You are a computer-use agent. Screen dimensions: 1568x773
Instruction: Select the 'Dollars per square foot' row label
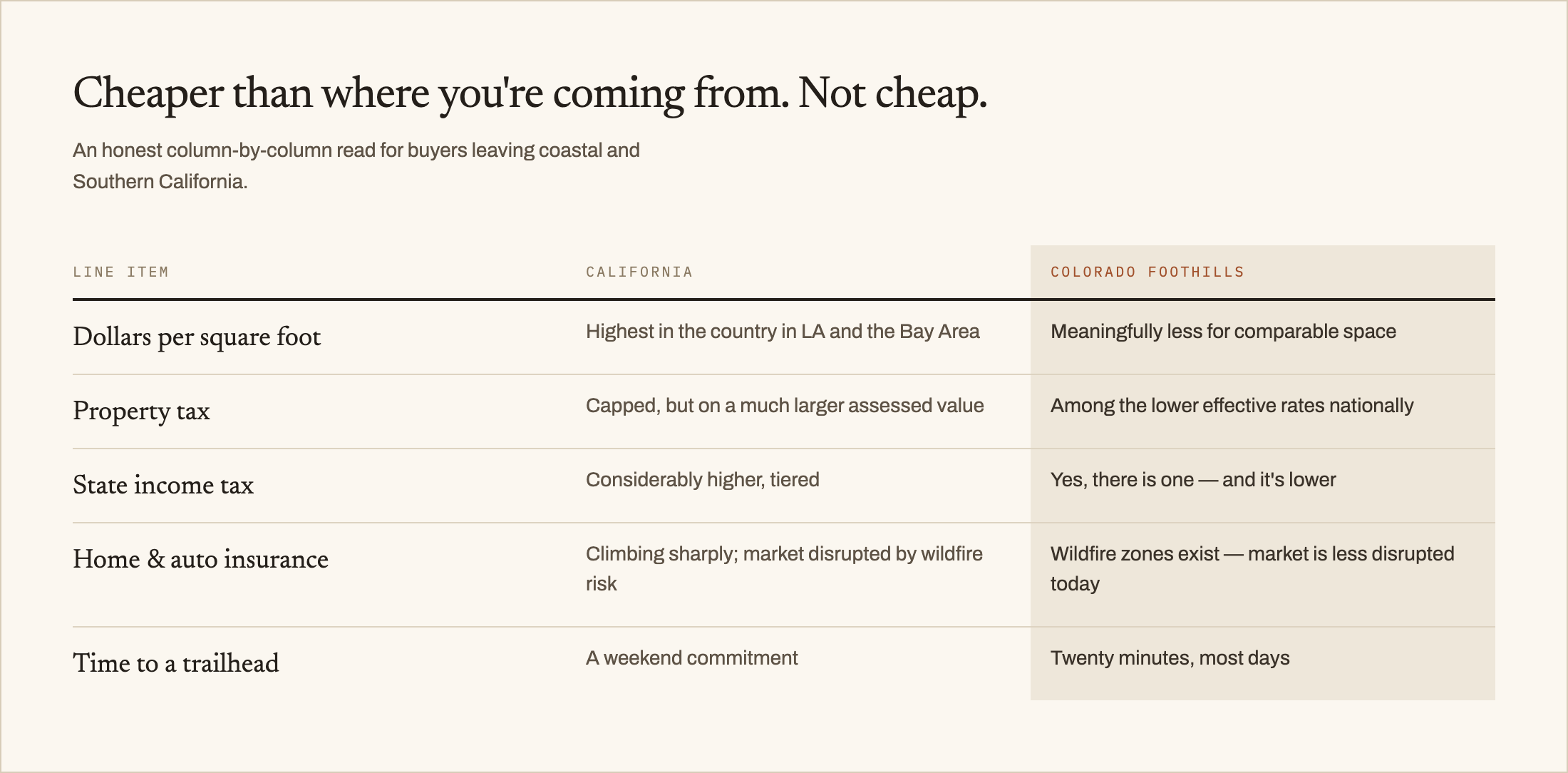pos(197,337)
